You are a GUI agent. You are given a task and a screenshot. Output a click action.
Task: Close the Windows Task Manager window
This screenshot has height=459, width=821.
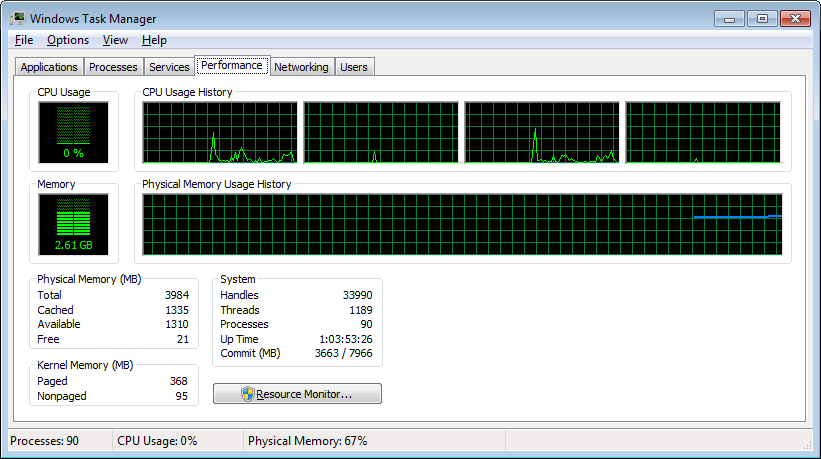[x=796, y=17]
